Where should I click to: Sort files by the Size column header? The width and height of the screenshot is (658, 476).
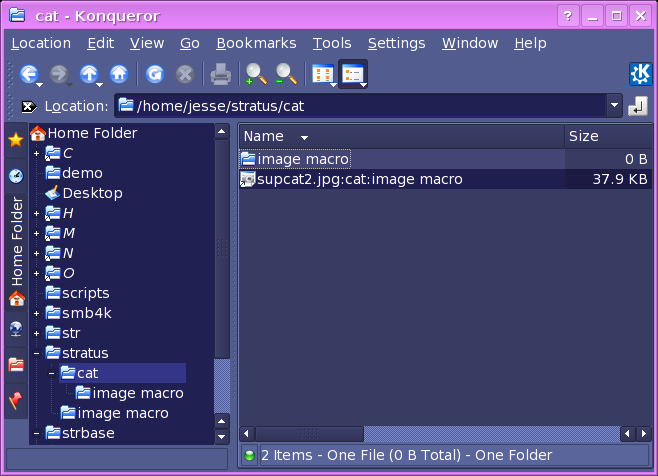[x=608, y=136]
